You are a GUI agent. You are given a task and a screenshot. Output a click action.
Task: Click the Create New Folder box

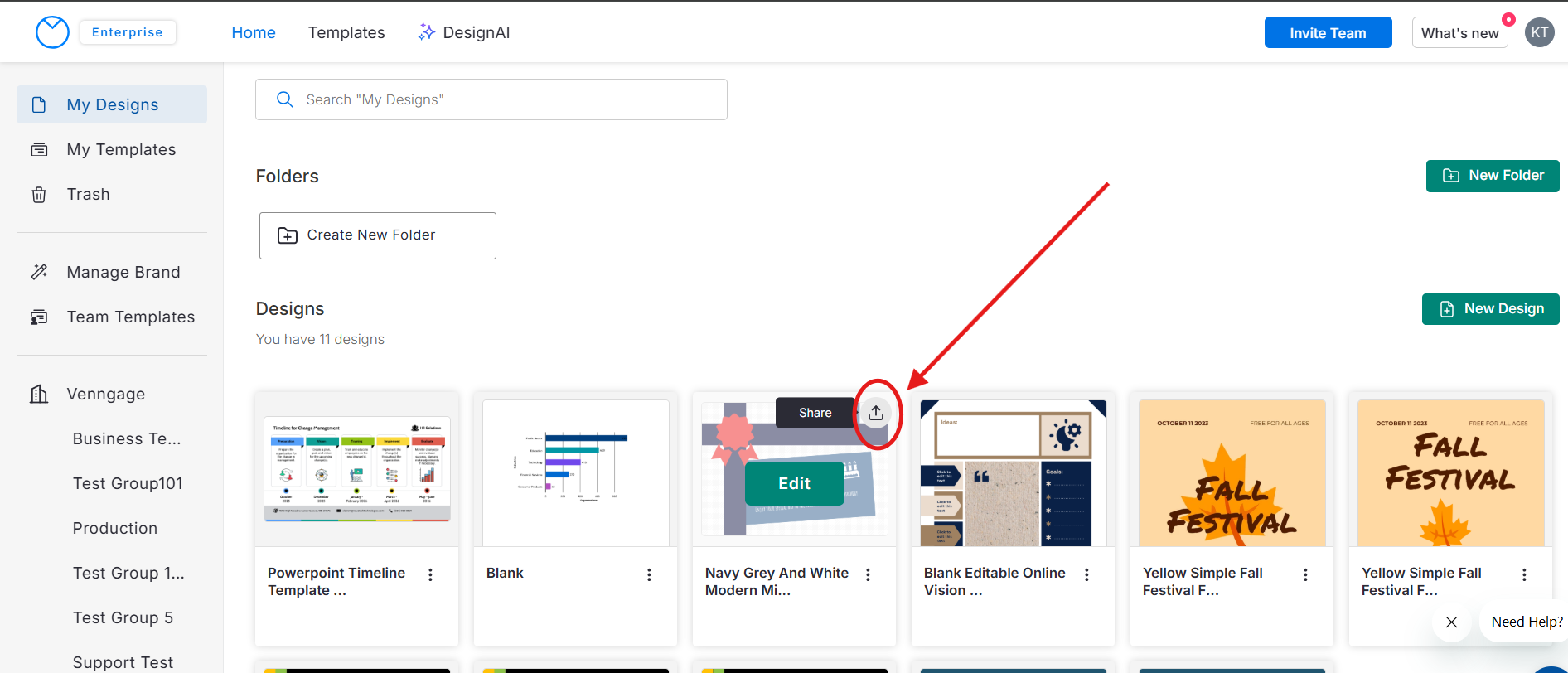377,235
